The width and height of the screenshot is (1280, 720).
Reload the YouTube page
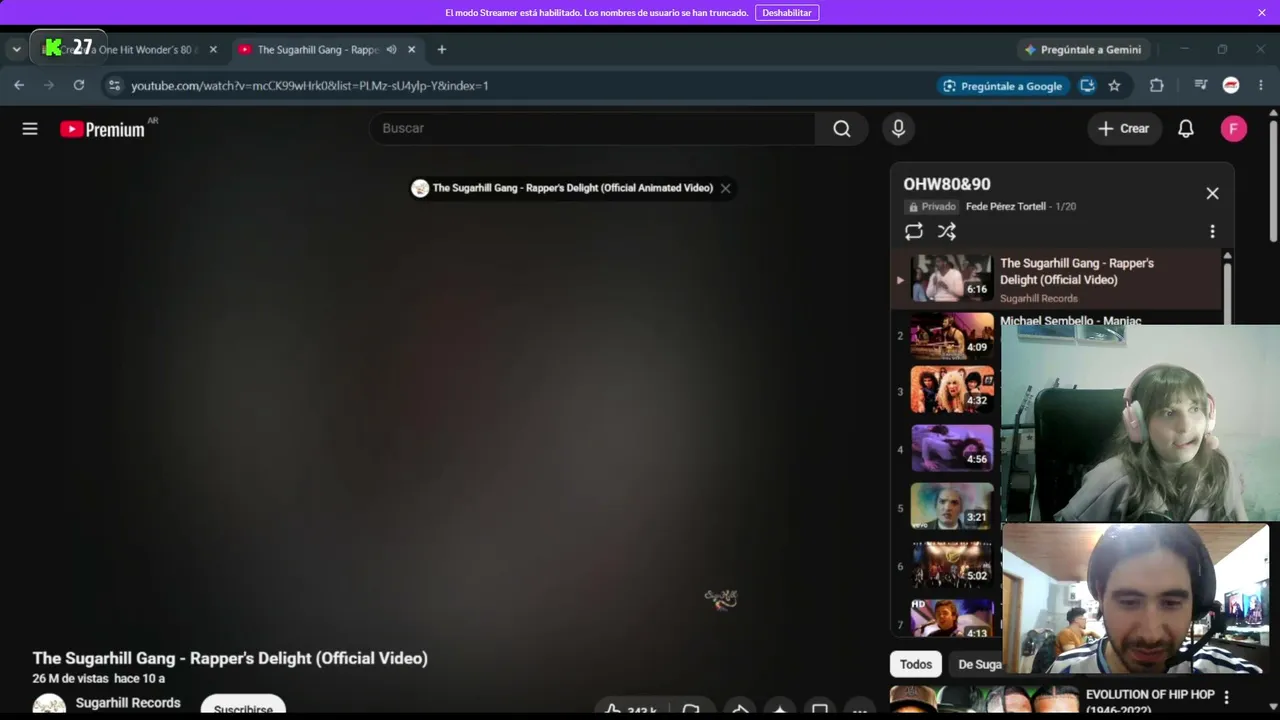[79, 85]
